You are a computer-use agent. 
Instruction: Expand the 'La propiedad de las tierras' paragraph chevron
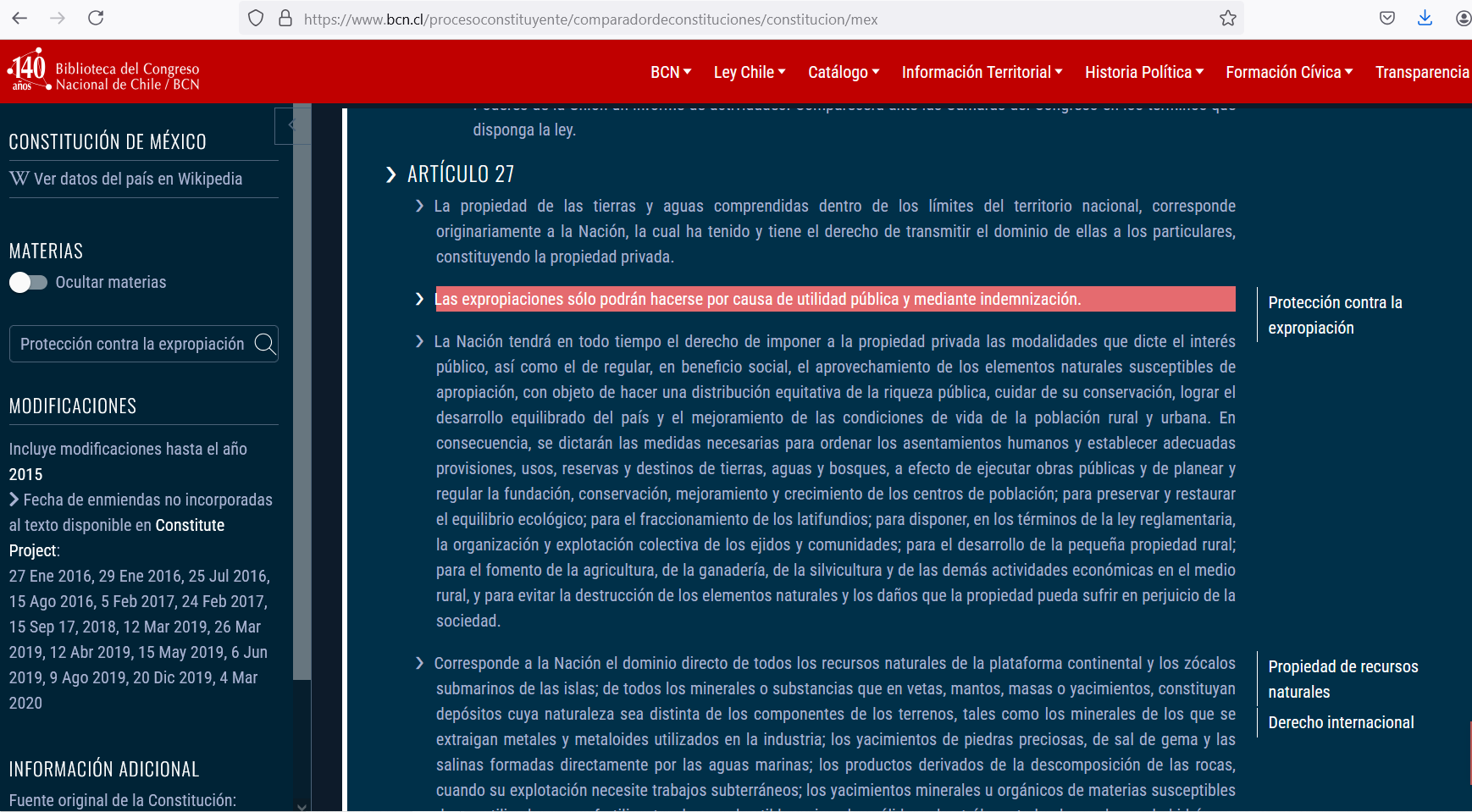[x=419, y=206]
